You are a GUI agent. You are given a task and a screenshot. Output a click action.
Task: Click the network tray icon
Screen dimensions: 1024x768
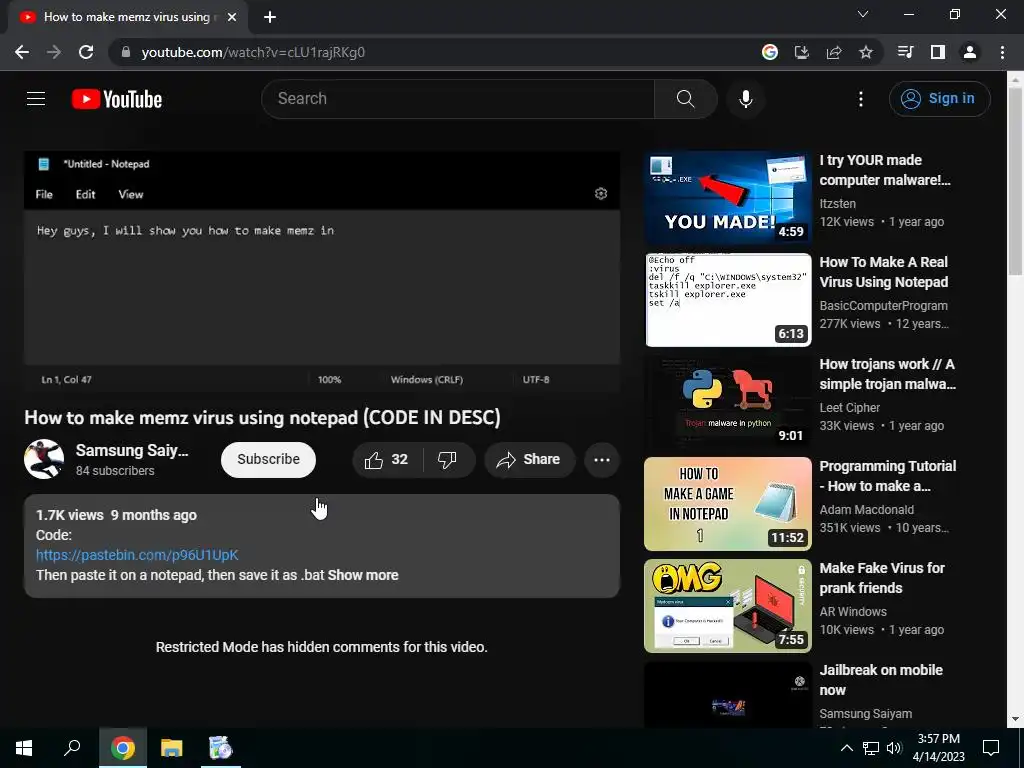pyautogui.click(x=871, y=748)
